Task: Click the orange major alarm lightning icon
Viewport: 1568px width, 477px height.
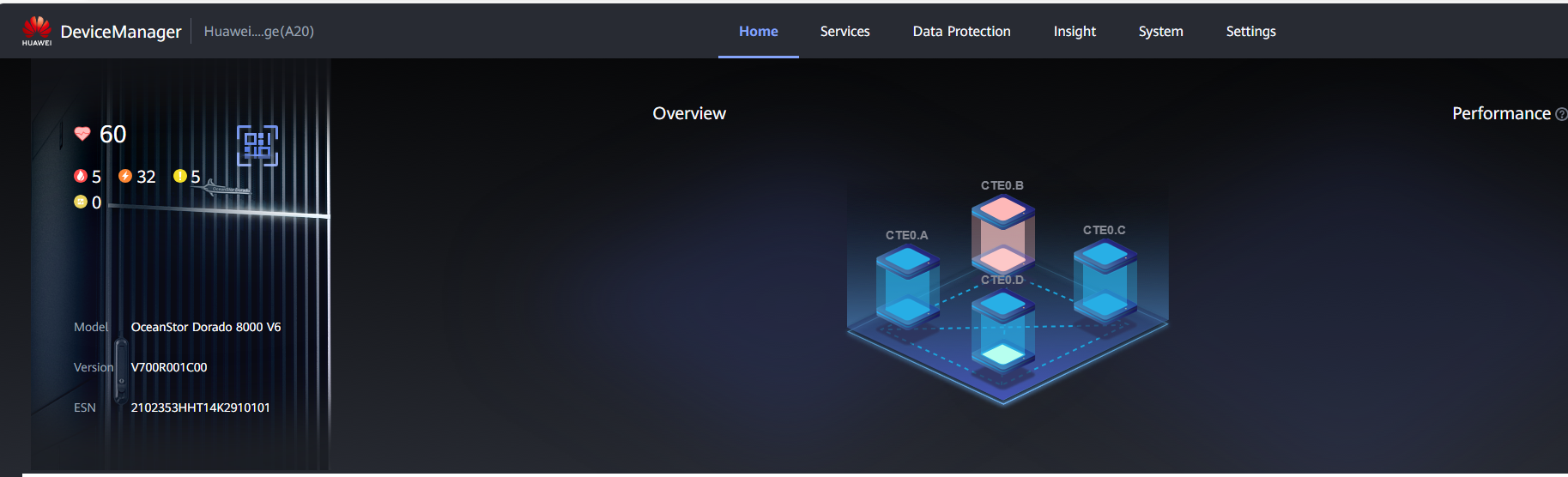Action: pyautogui.click(x=125, y=176)
